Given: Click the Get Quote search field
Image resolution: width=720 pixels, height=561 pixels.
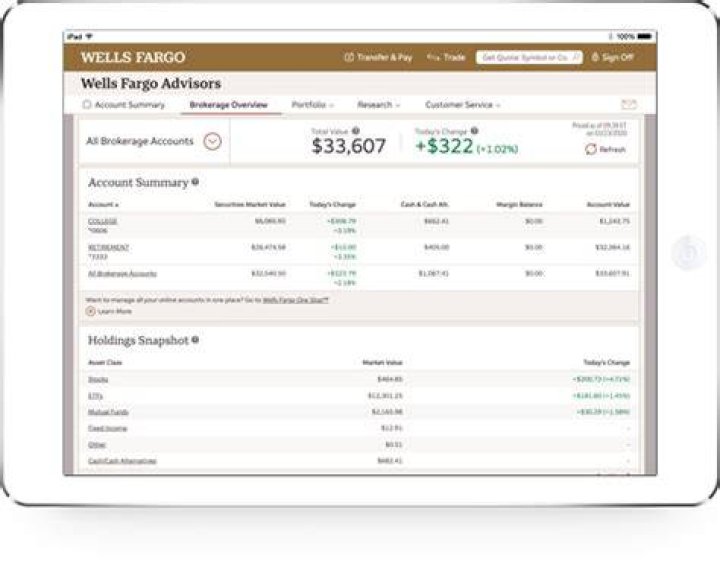Looking at the screenshot, I should pyautogui.click(x=529, y=57).
